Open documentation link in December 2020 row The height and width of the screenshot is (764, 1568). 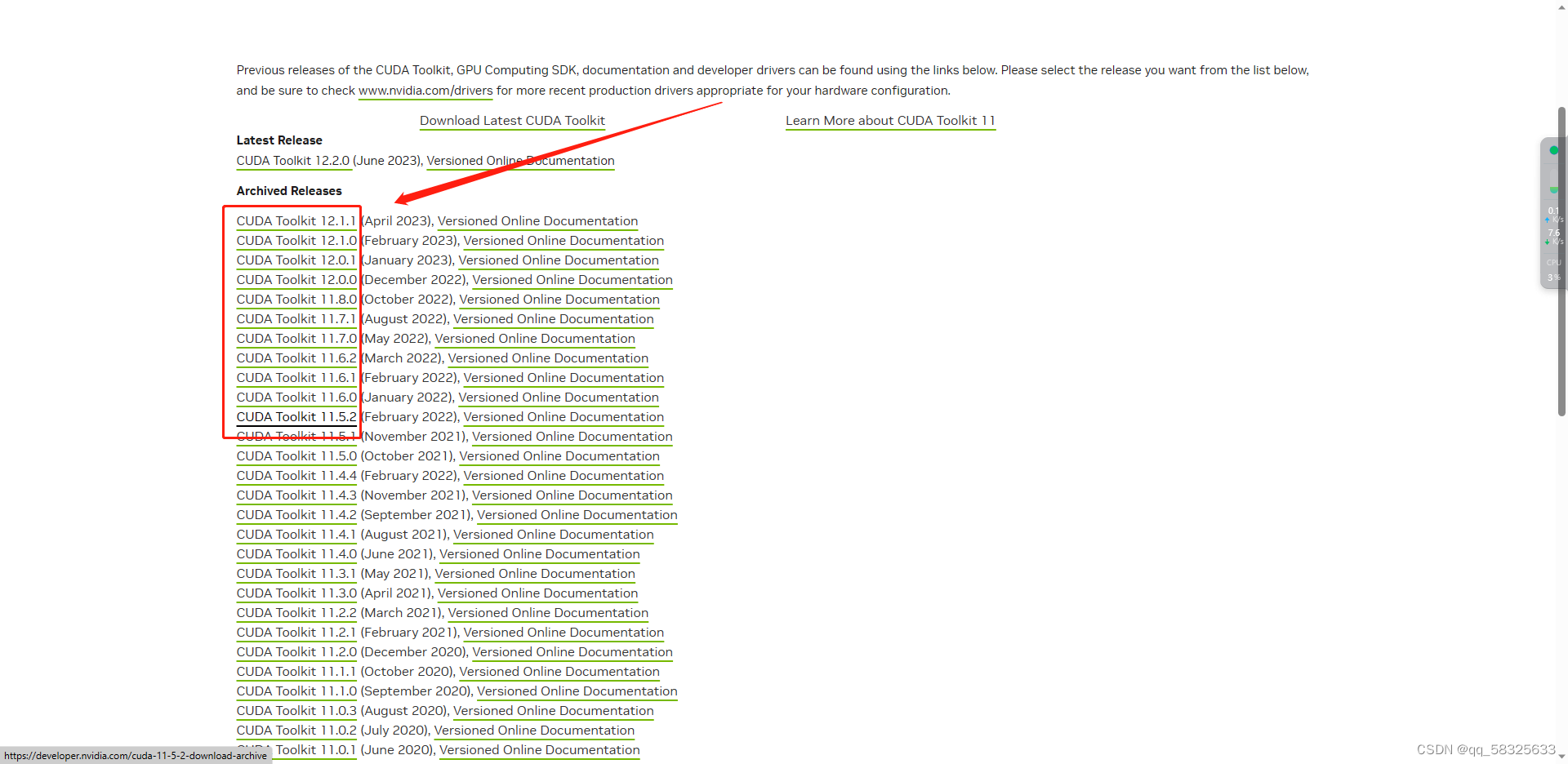pyautogui.click(x=572, y=652)
